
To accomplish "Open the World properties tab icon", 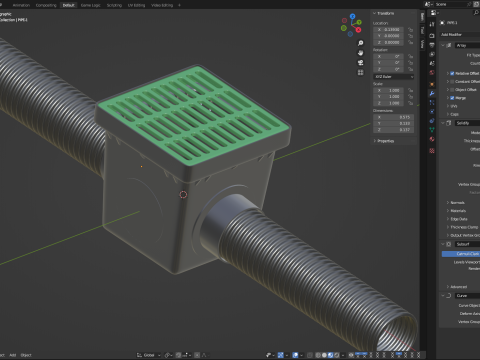I will pos(432,72).
